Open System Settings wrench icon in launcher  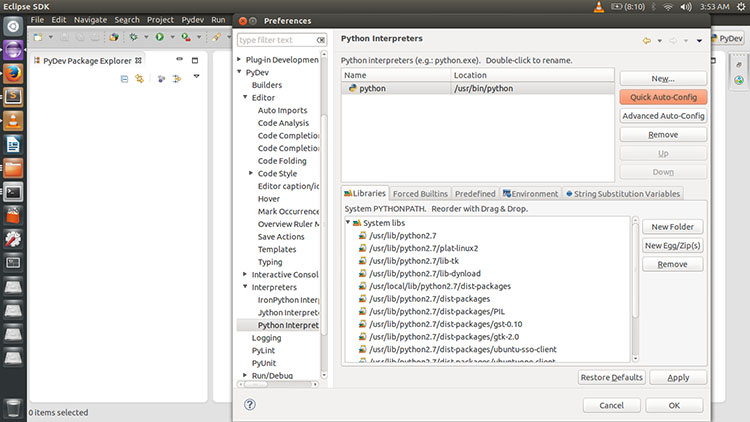pos(13,239)
